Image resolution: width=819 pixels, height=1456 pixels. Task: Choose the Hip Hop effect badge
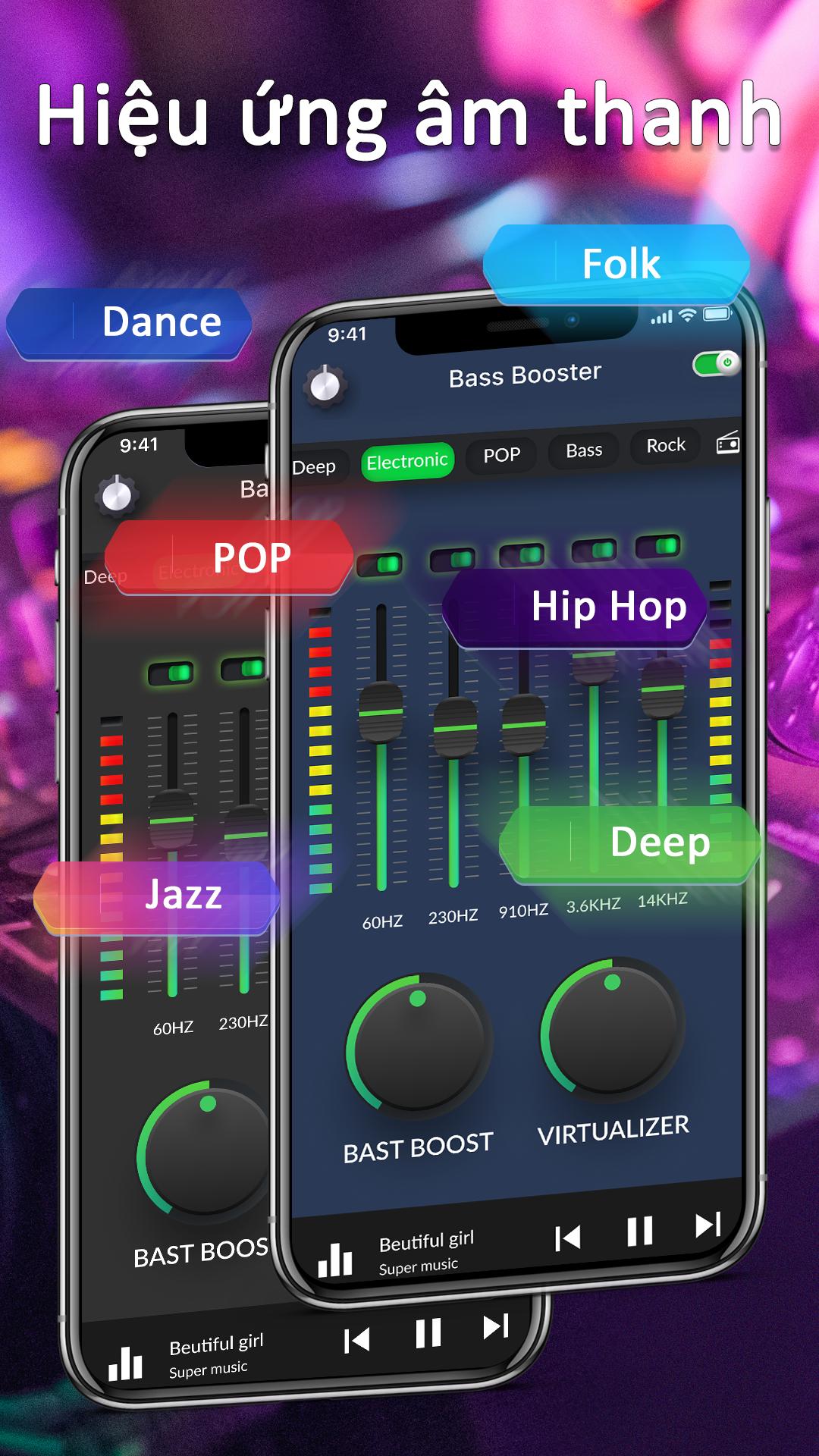pyautogui.click(x=575, y=607)
